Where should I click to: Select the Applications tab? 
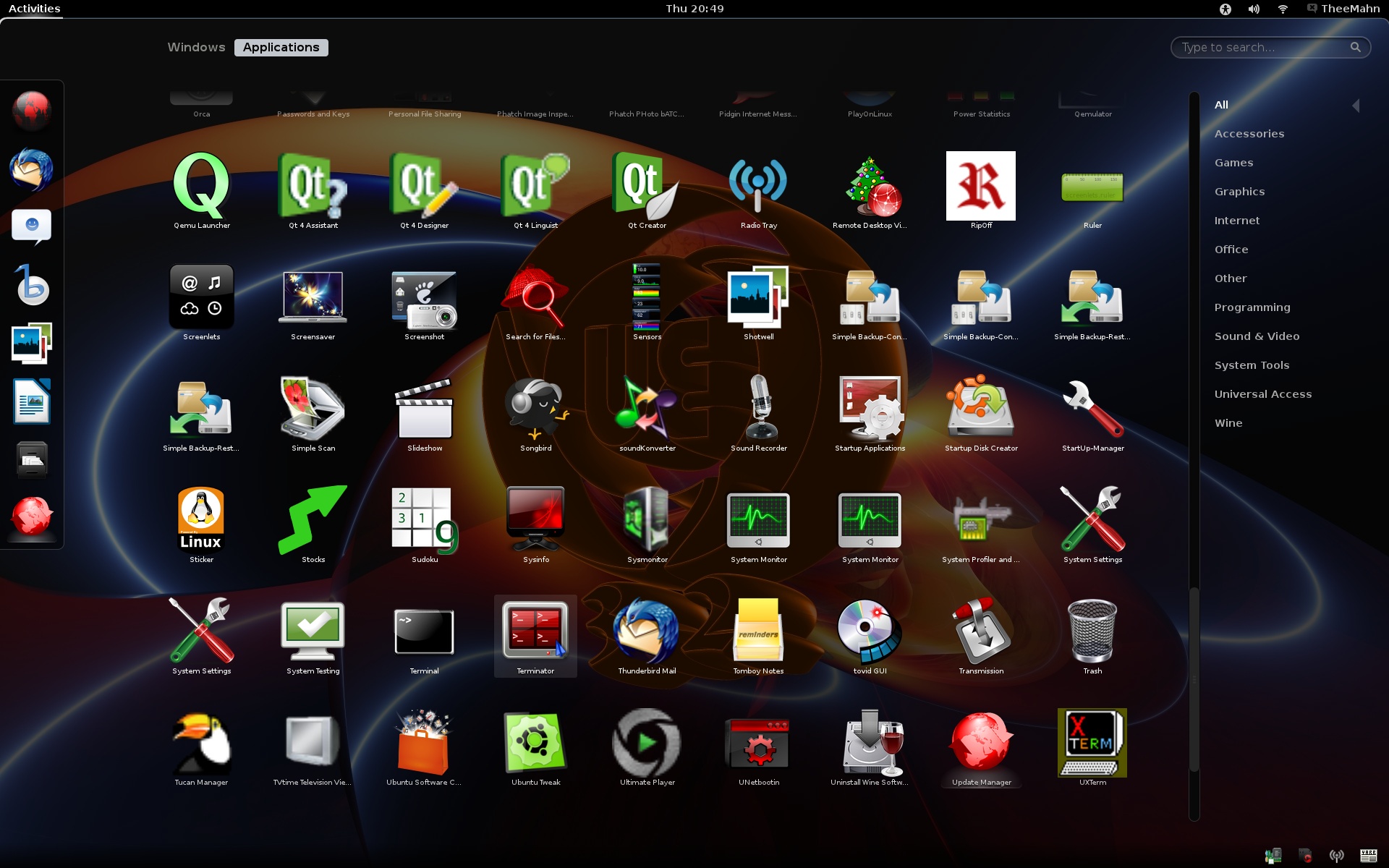281,47
